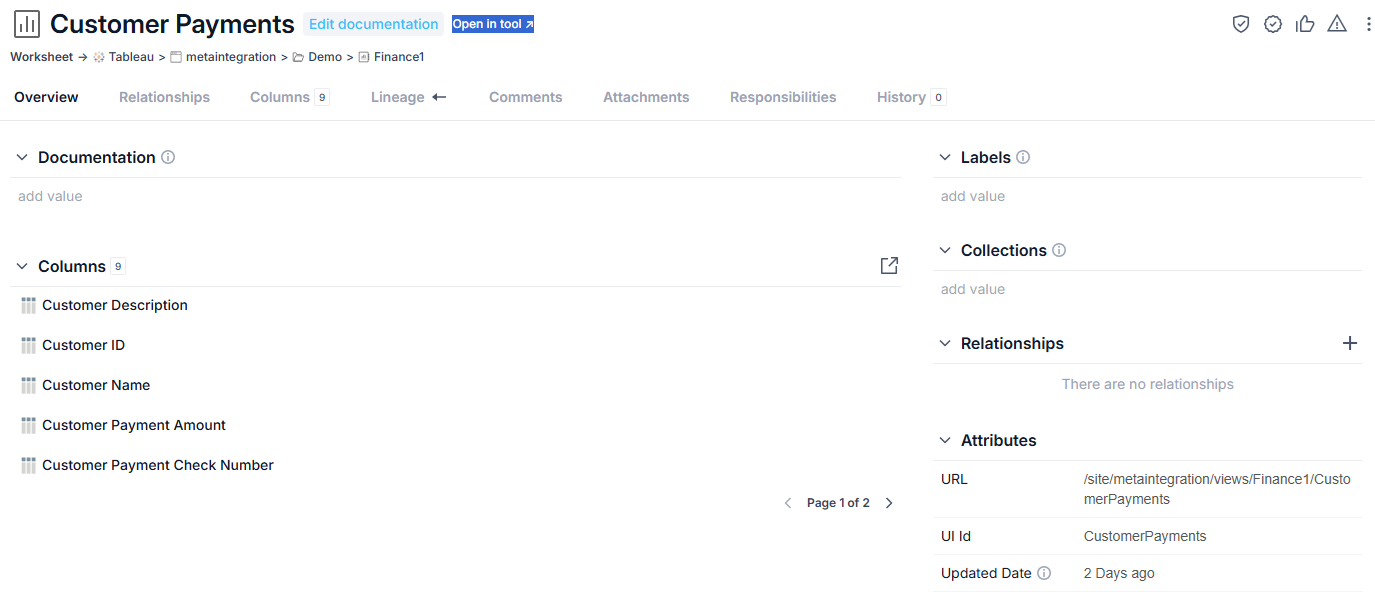The image size is (1375, 597).
Task: Click the thumbs up icon
Action: click(1305, 24)
